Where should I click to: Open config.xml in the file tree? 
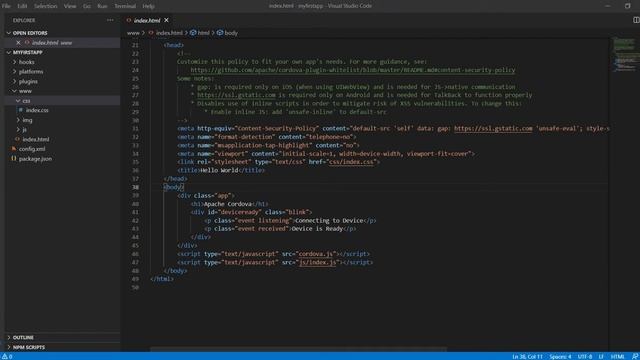click(32, 149)
